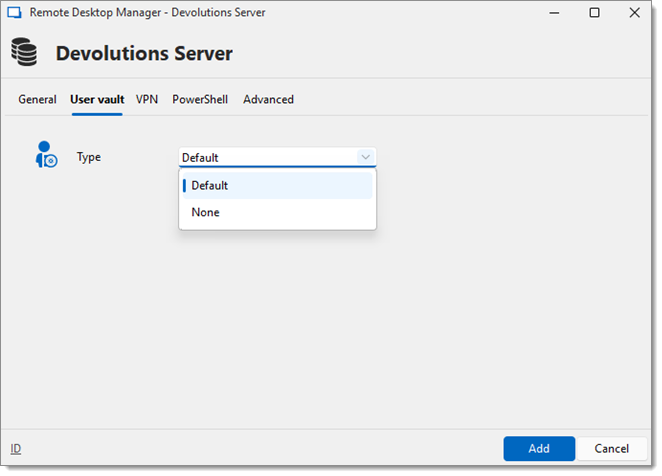Viewport: 662px width, 476px height.
Task: Close the Devolutions Server dialog window
Action: coord(635,13)
